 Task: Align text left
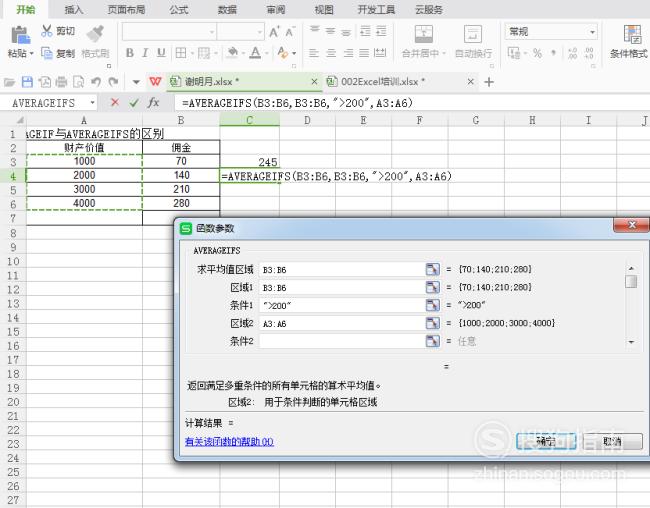(x=314, y=53)
